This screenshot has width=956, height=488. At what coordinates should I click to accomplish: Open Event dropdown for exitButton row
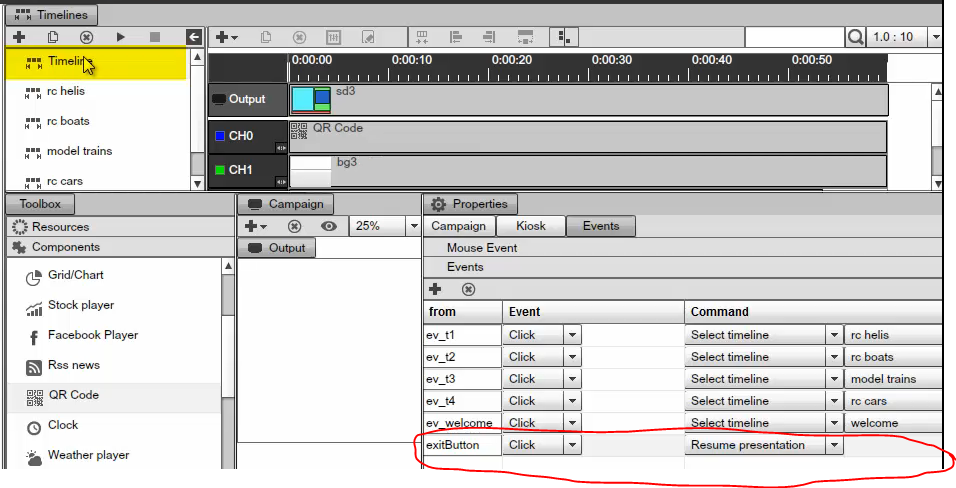coord(572,446)
